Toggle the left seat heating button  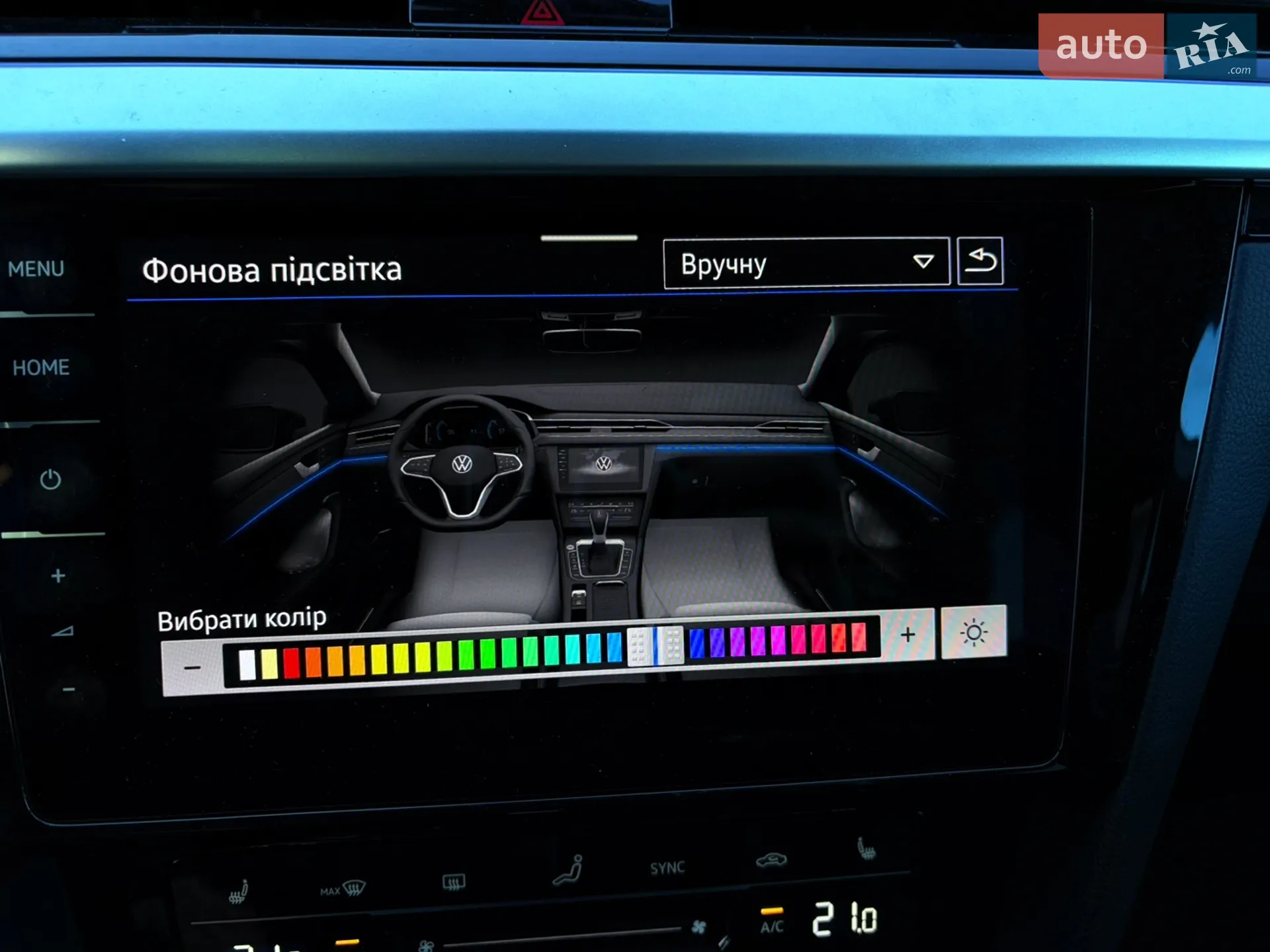238,892
